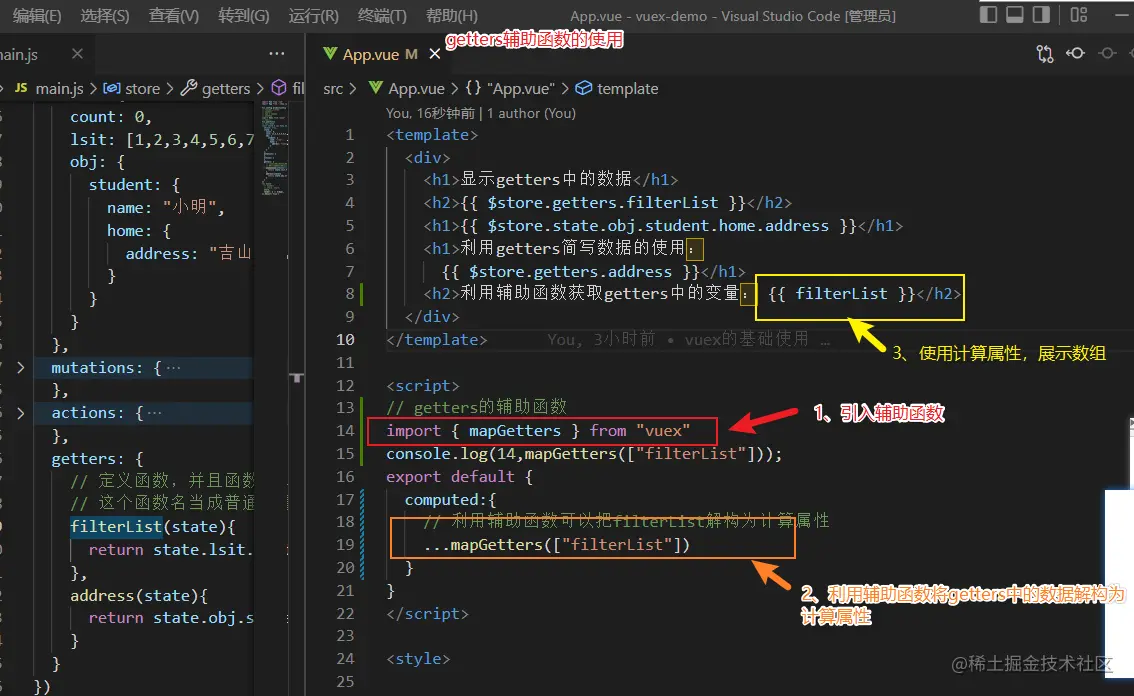
Task: Open the "App.vue" object breadcrumb
Action: 521,88
